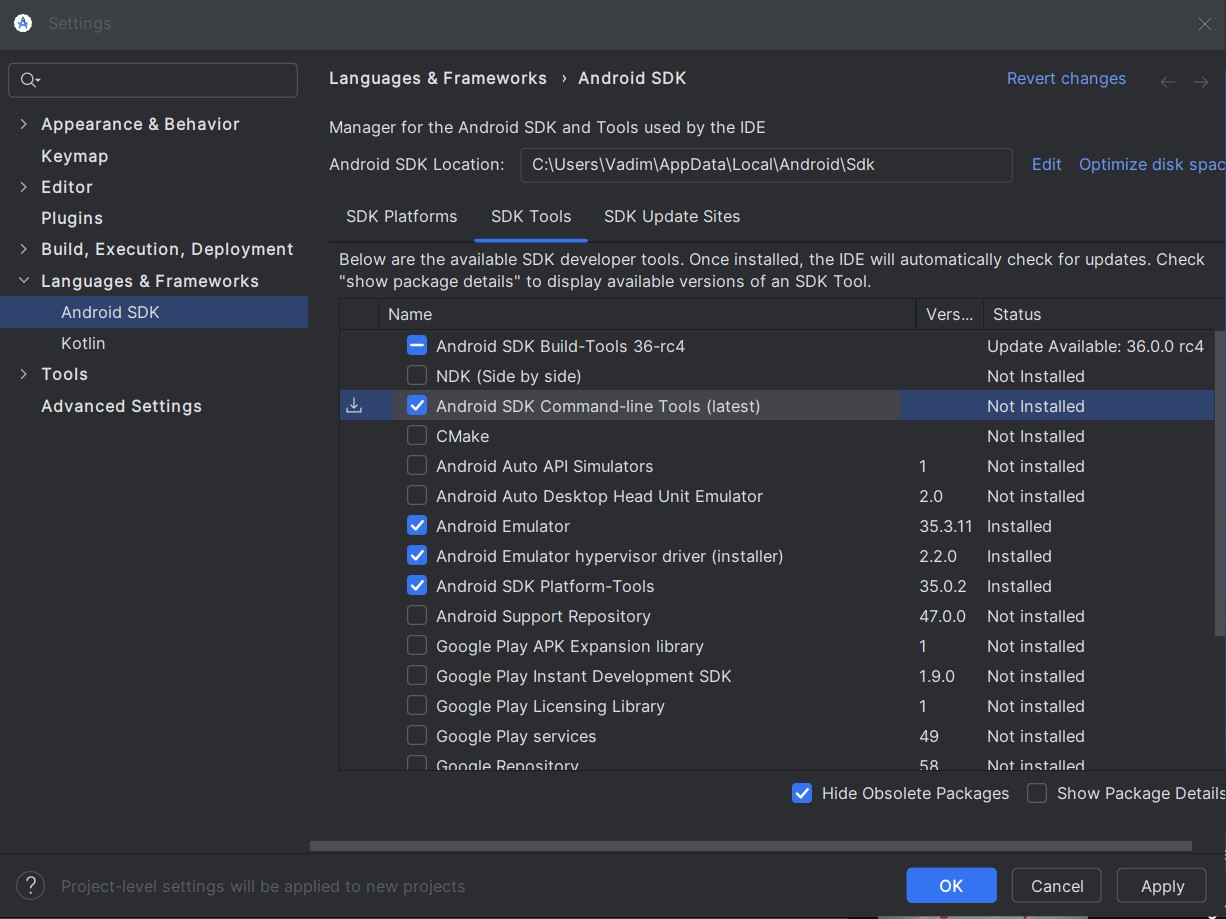1226x919 pixels.
Task: Click version 2.2.0 of hypervisor driver
Action: click(938, 556)
